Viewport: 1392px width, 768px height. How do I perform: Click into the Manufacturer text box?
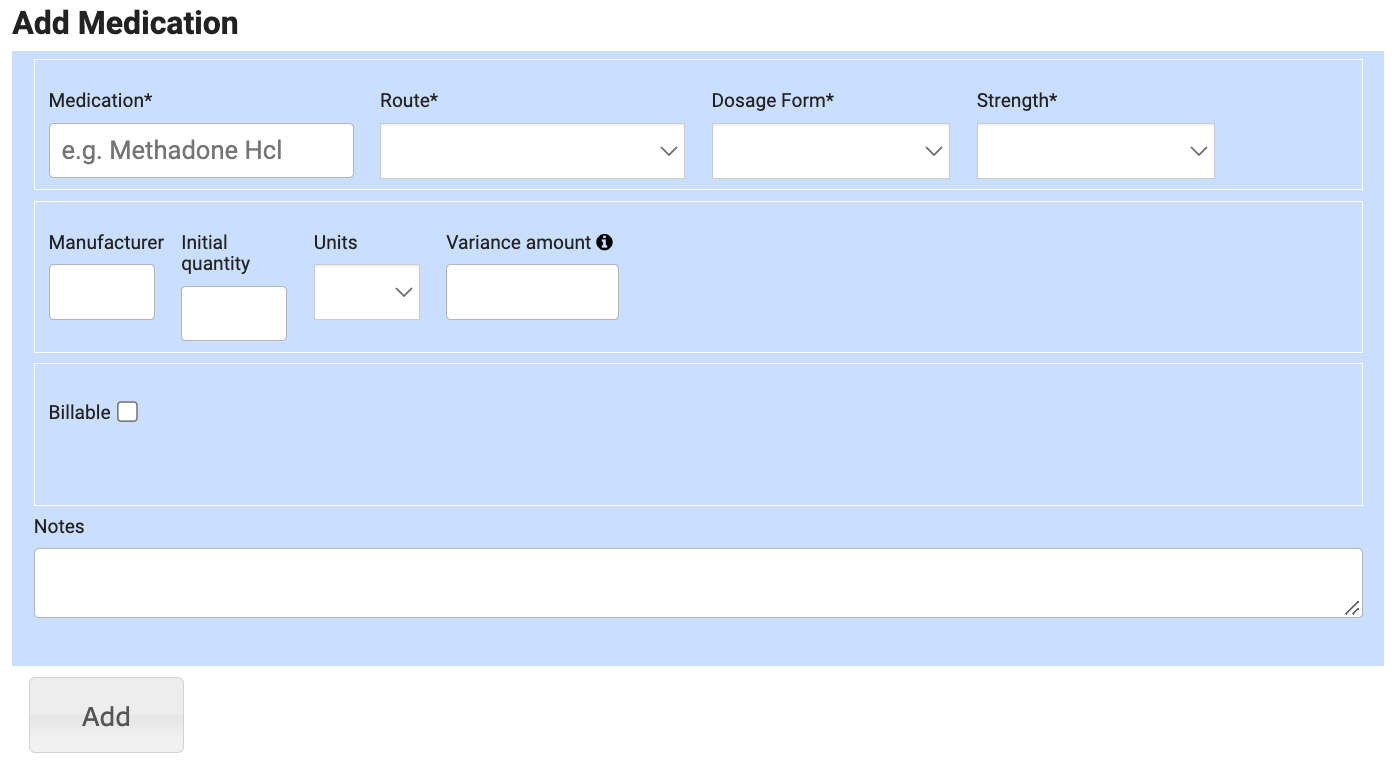(x=102, y=292)
